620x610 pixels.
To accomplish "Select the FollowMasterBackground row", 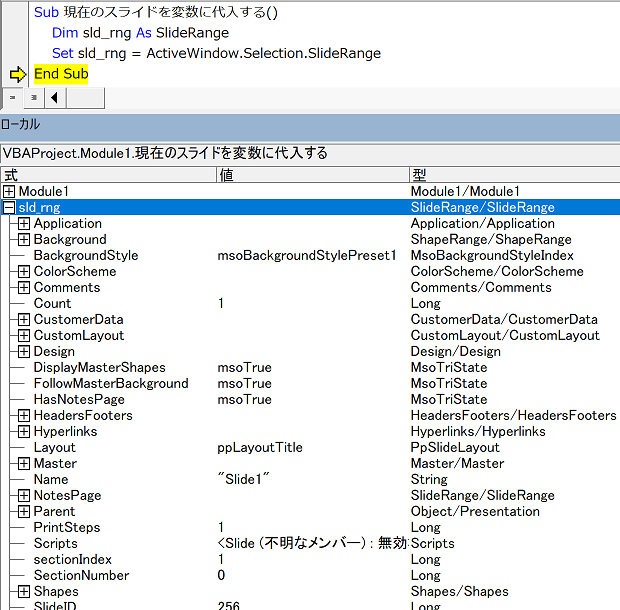I will pos(310,383).
